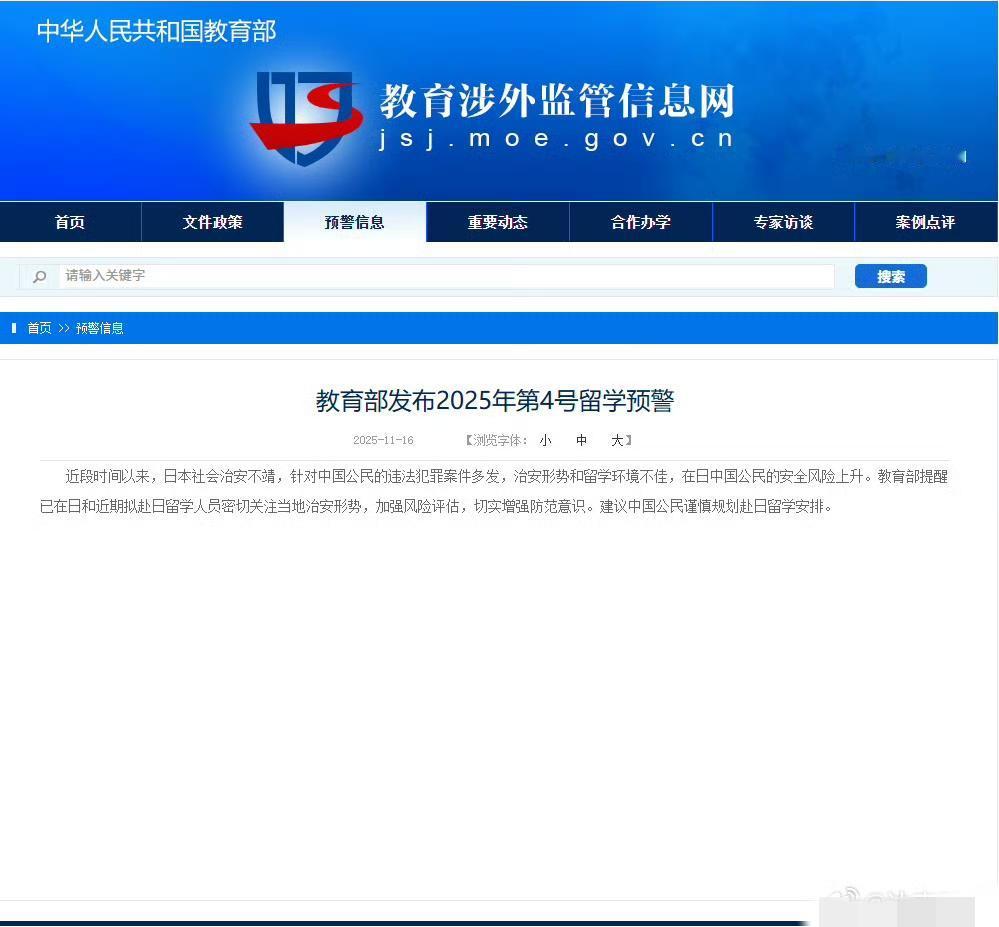
Task: Follow the 预警信息 breadcrumb link
Action: point(99,328)
